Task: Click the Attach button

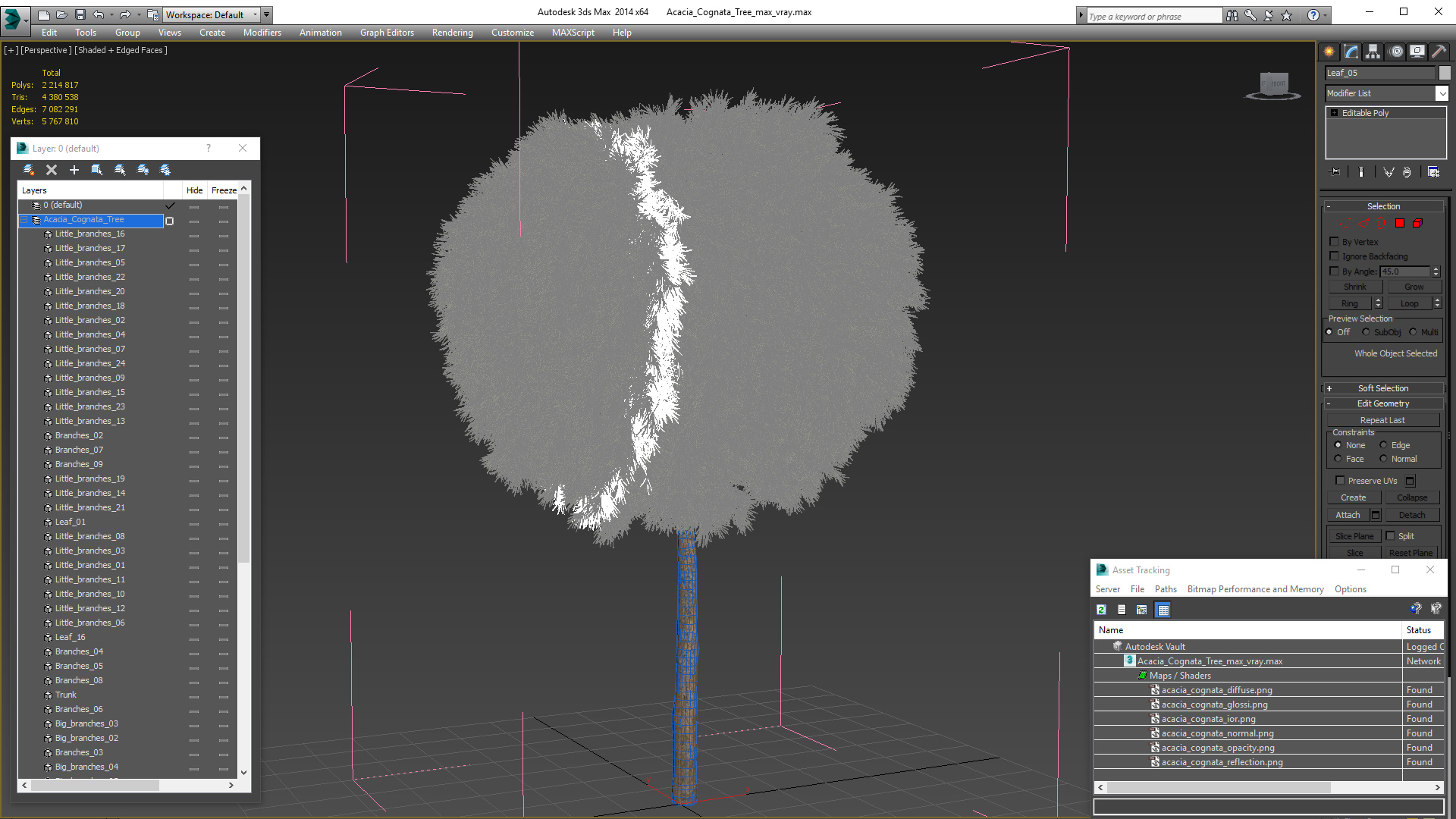Action: coord(1348,515)
